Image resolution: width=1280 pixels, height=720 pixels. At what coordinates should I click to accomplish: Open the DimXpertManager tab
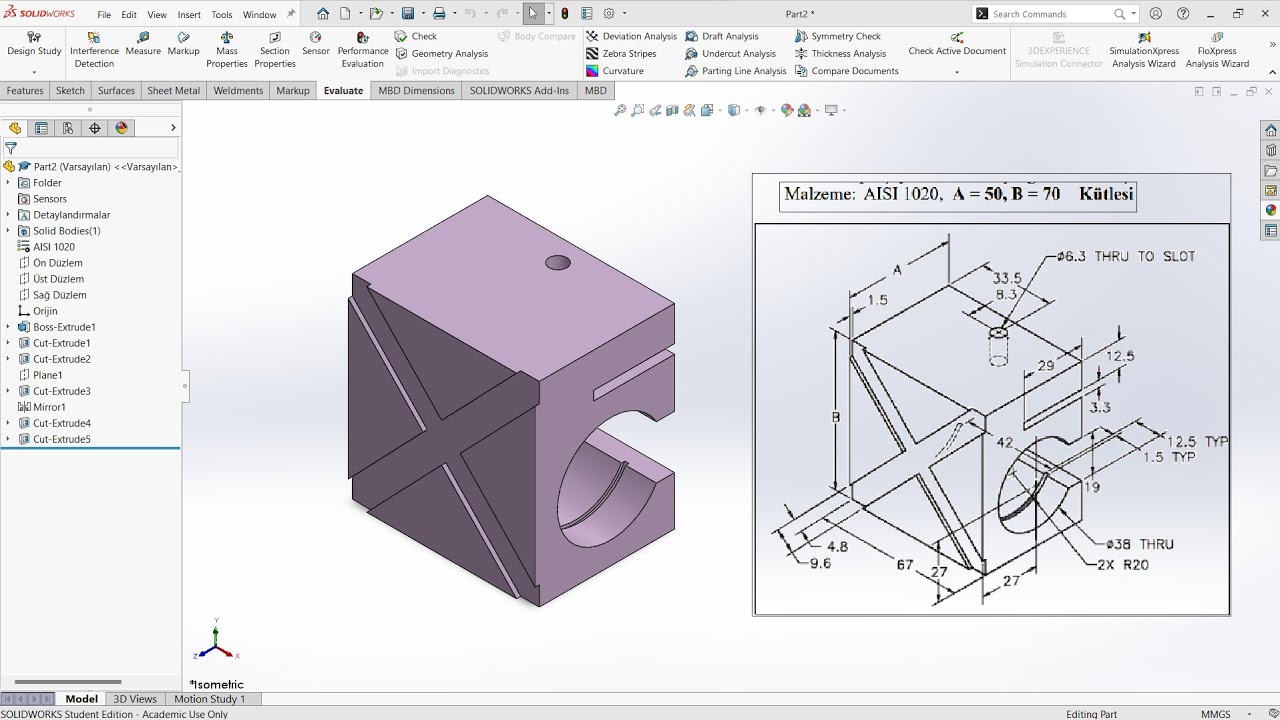pyautogui.click(x=95, y=128)
